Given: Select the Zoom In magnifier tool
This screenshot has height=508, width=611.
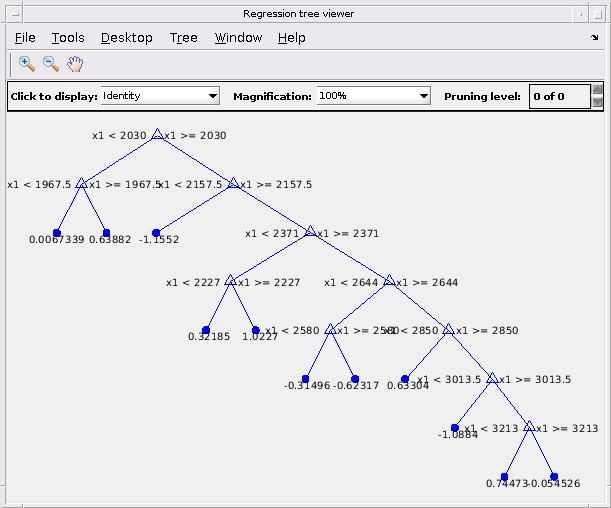Looking at the screenshot, I should click(26, 64).
